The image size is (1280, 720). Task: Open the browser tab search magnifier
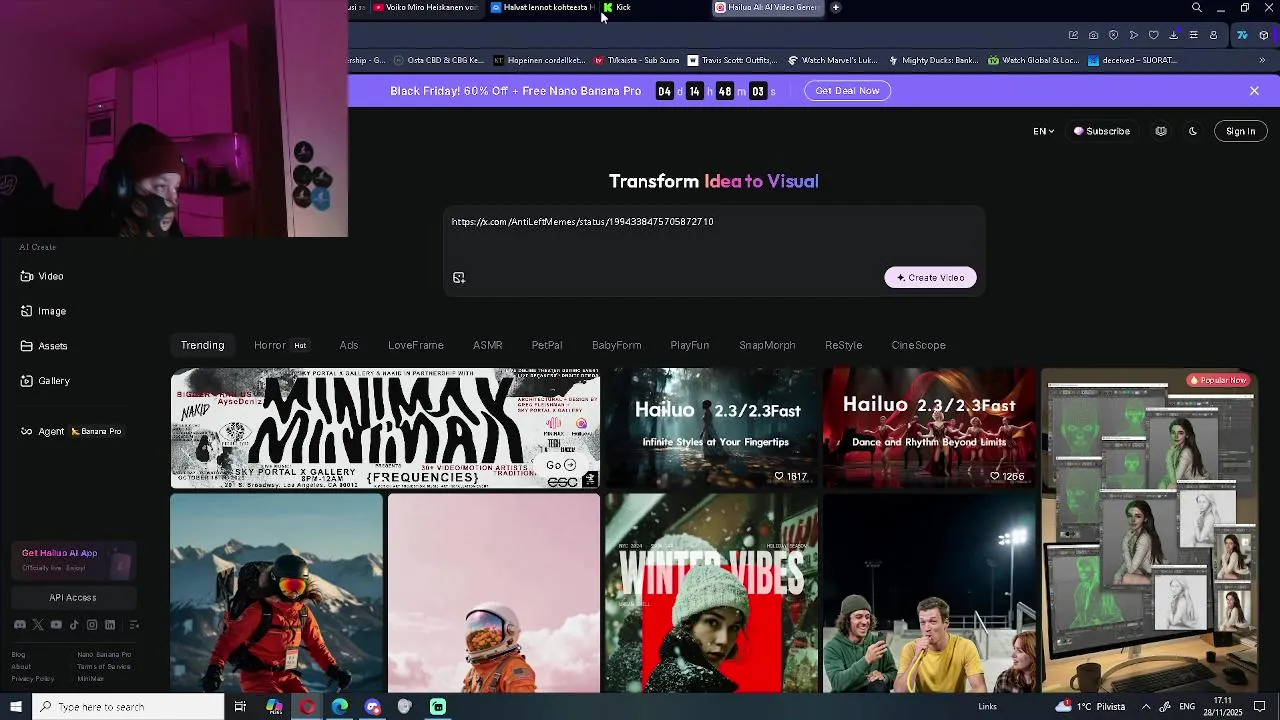pyautogui.click(x=1197, y=8)
